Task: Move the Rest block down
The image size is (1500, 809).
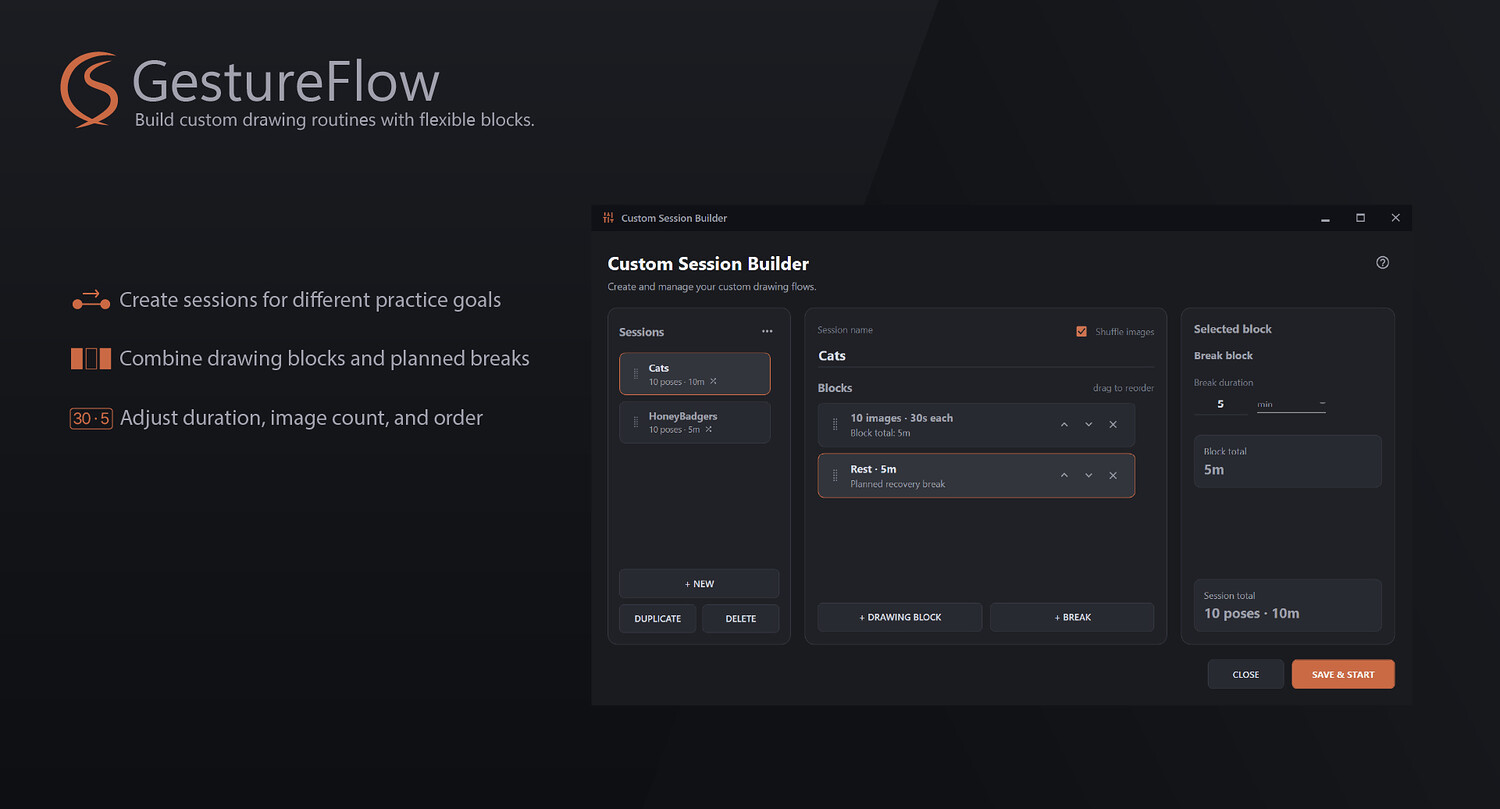Action: point(1089,475)
